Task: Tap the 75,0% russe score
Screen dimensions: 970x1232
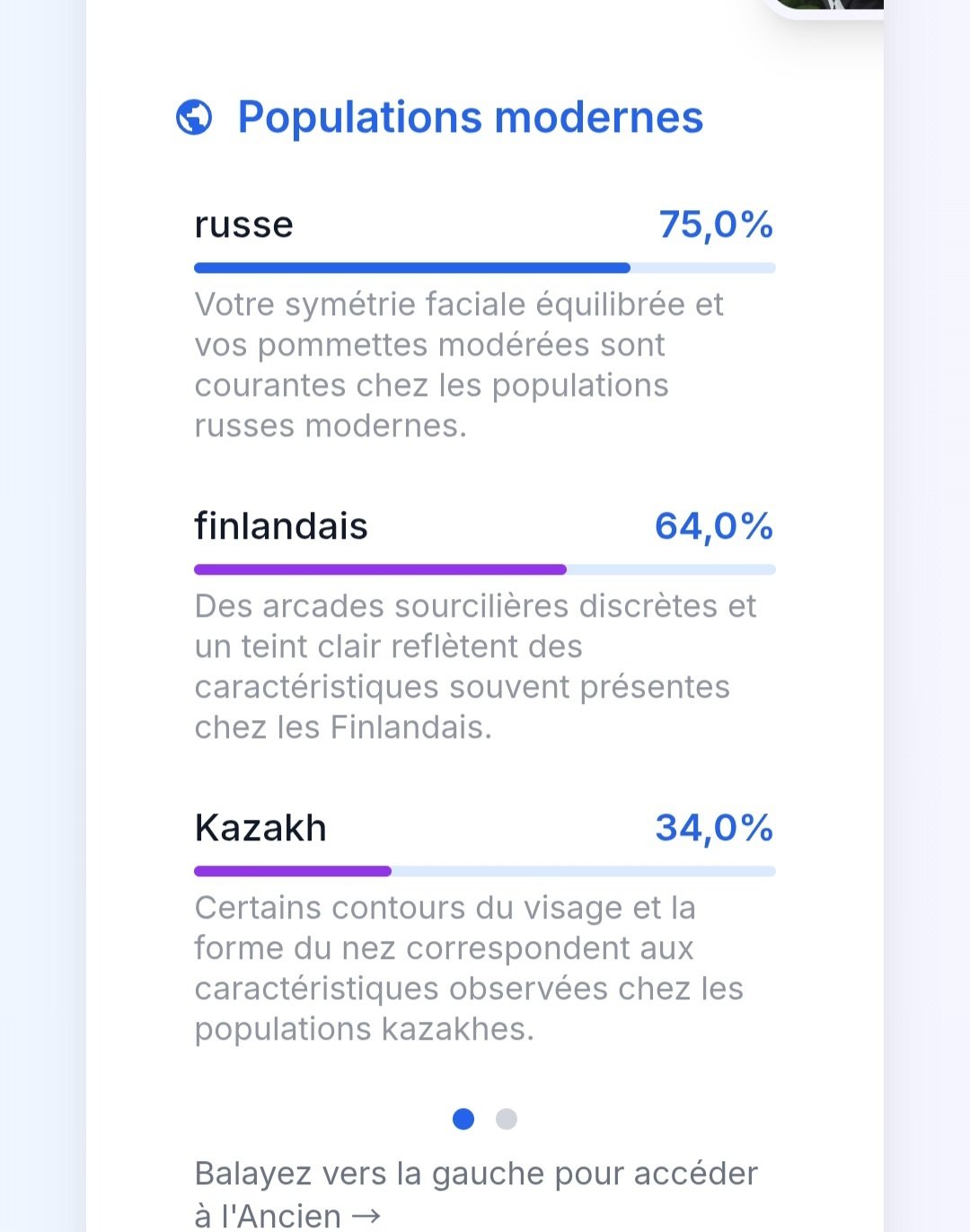Action: click(716, 224)
